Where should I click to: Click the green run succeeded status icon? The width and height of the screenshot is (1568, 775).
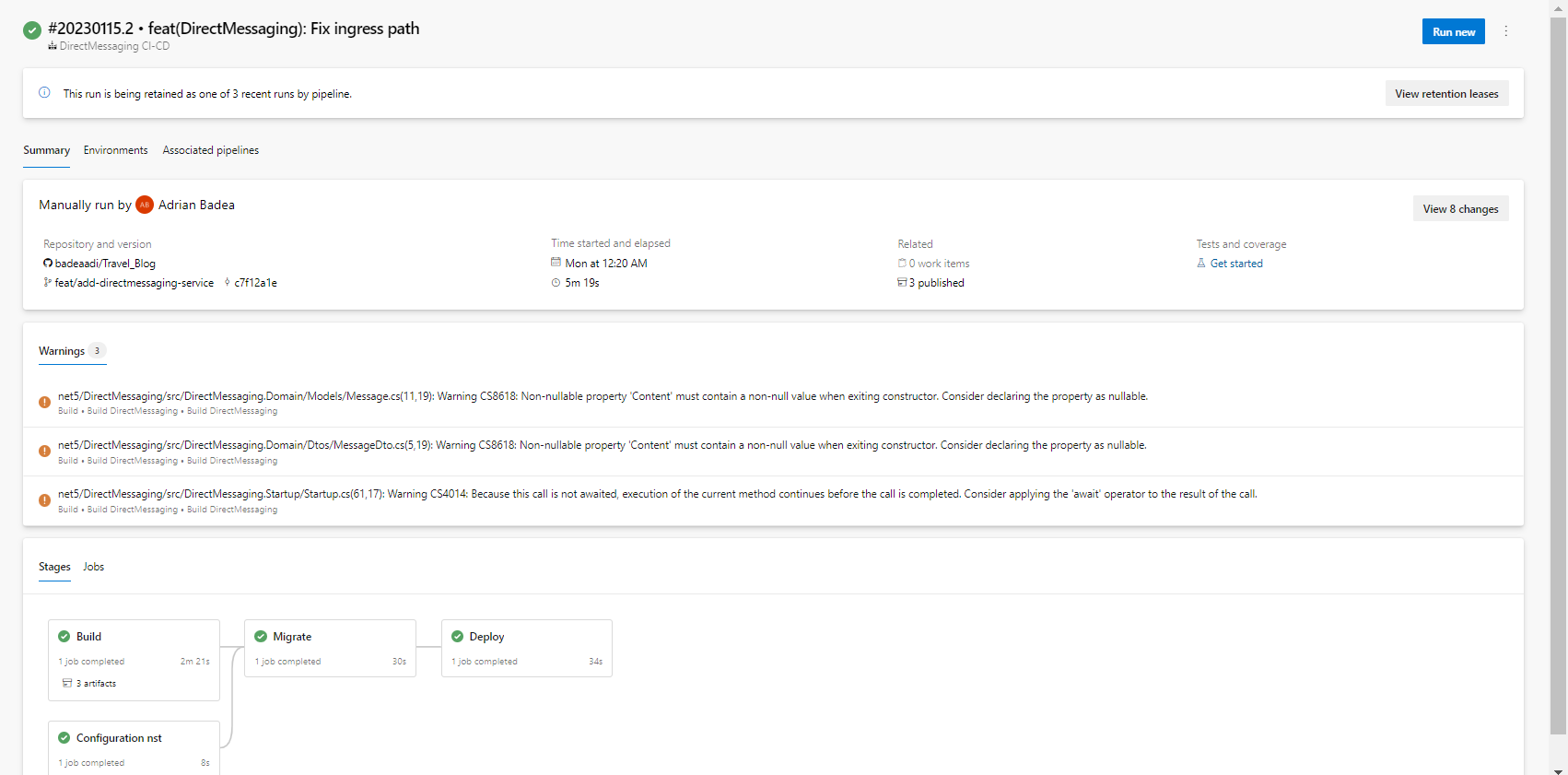click(x=32, y=30)
